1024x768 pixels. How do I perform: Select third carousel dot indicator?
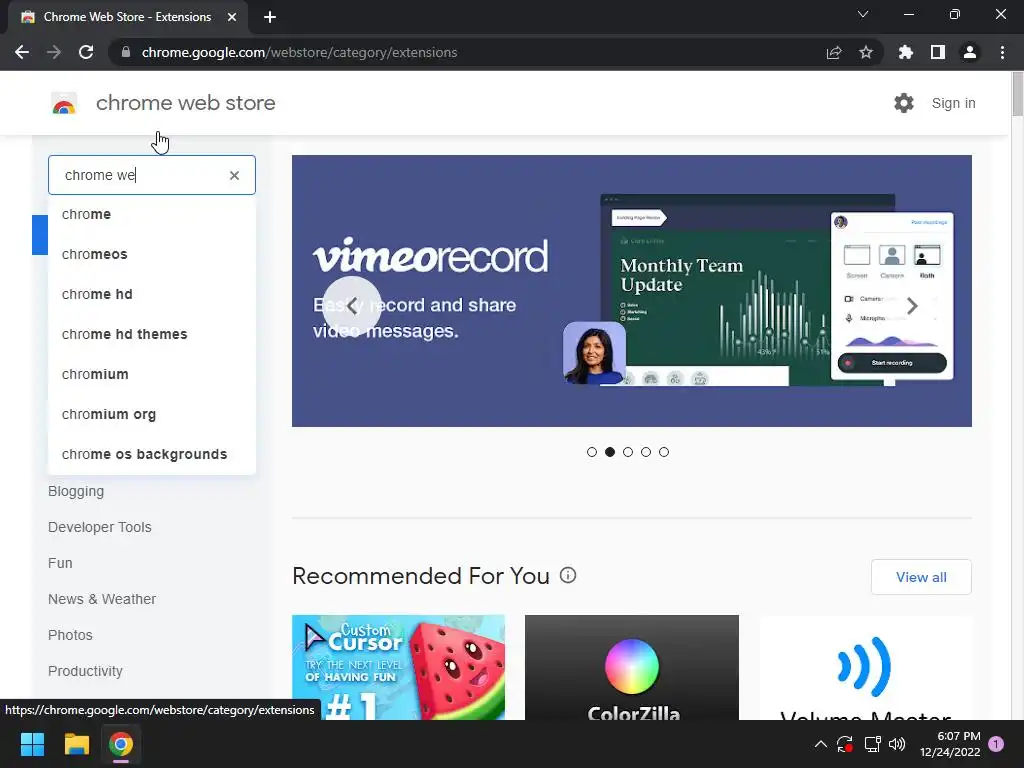click(x=628, y=452)
